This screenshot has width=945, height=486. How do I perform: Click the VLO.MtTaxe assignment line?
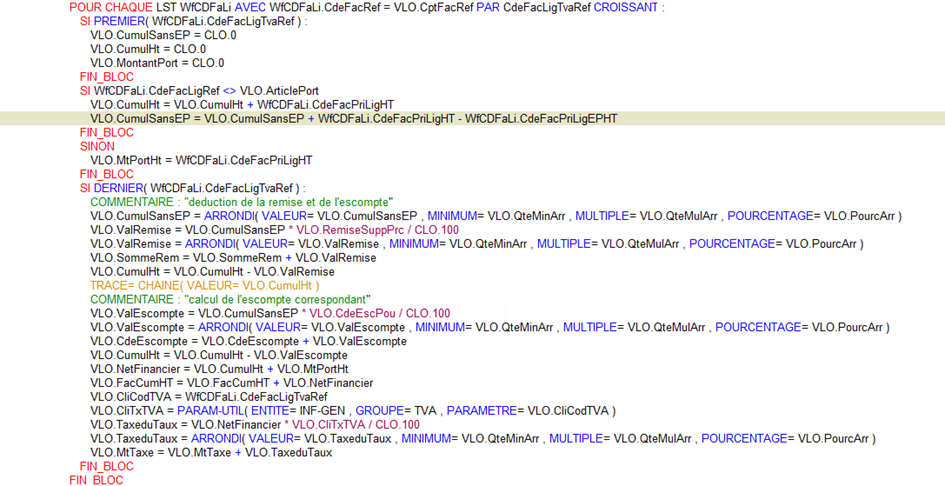coord(210,453)
